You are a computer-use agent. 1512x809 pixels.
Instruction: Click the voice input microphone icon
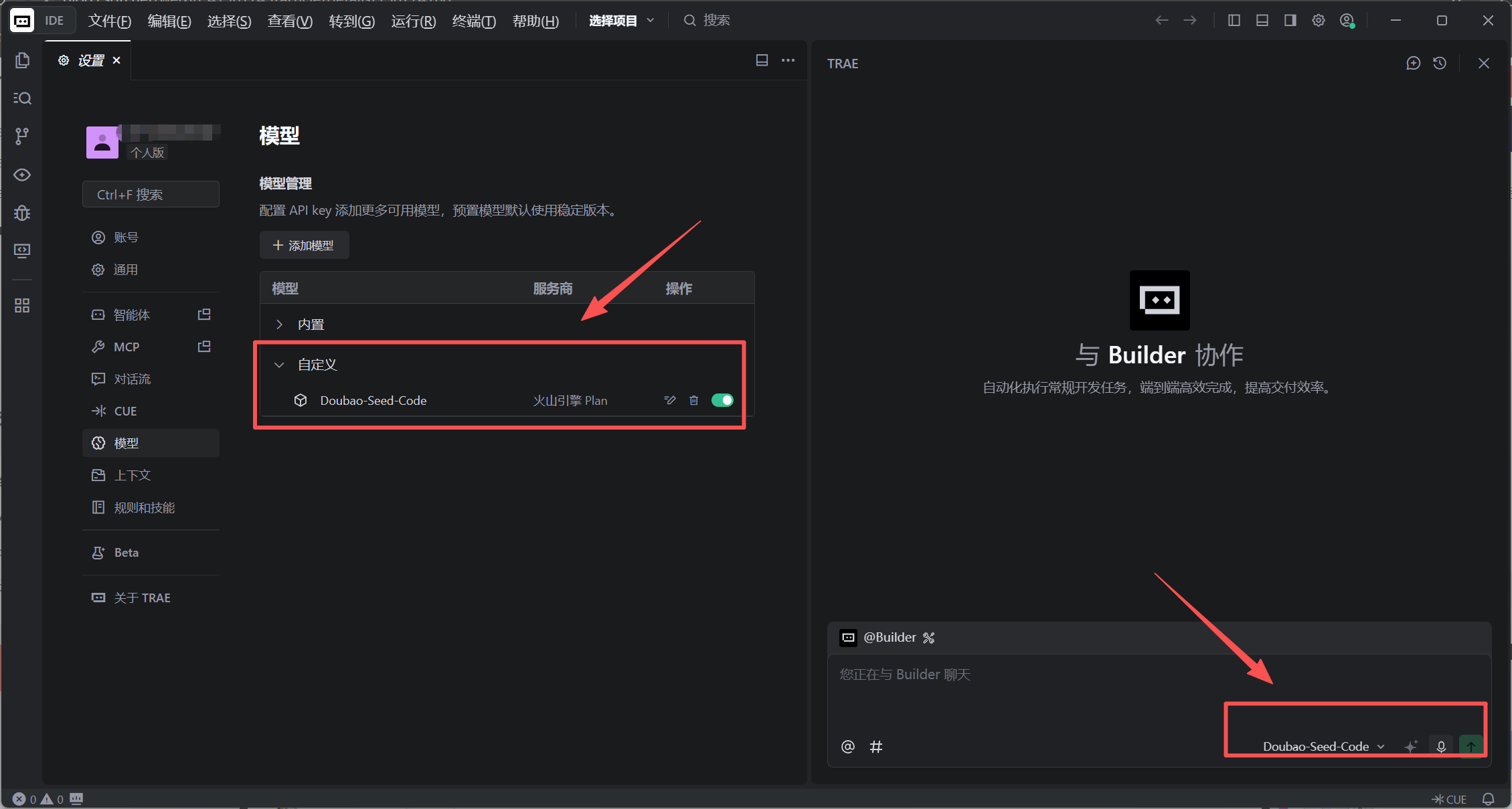point(1441,746)
